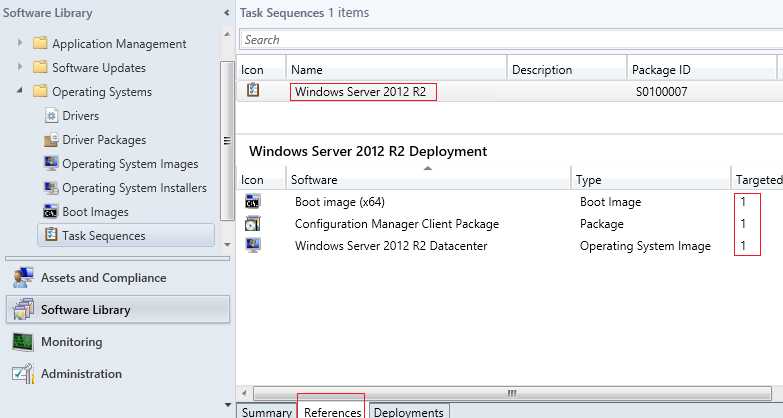Select Application Management in the tree
The height and width of the screenshot is (418, 783).
click(x=119, y=44)
